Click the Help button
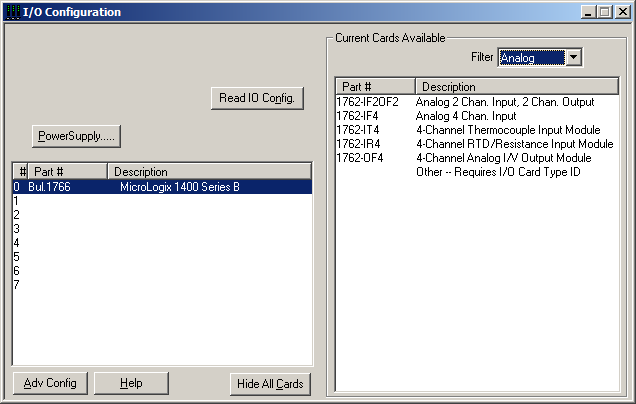The height and width of the screenshot is (404, 636). 131,383
